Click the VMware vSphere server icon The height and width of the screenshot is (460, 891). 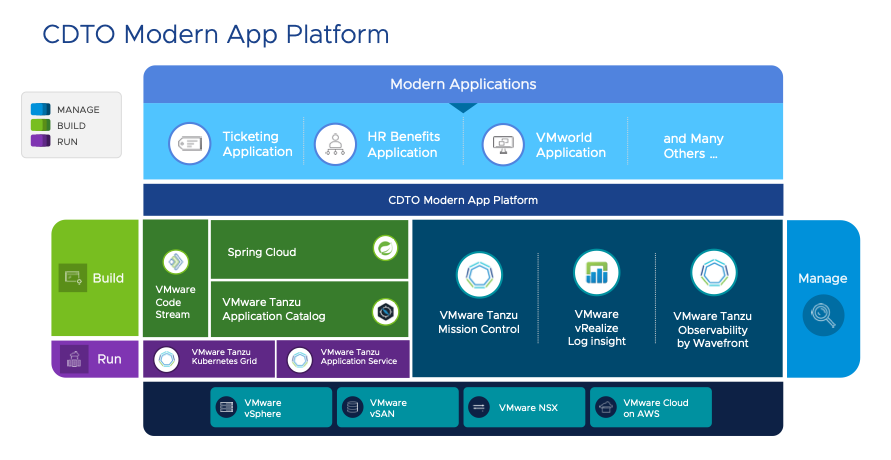(227, 407)
